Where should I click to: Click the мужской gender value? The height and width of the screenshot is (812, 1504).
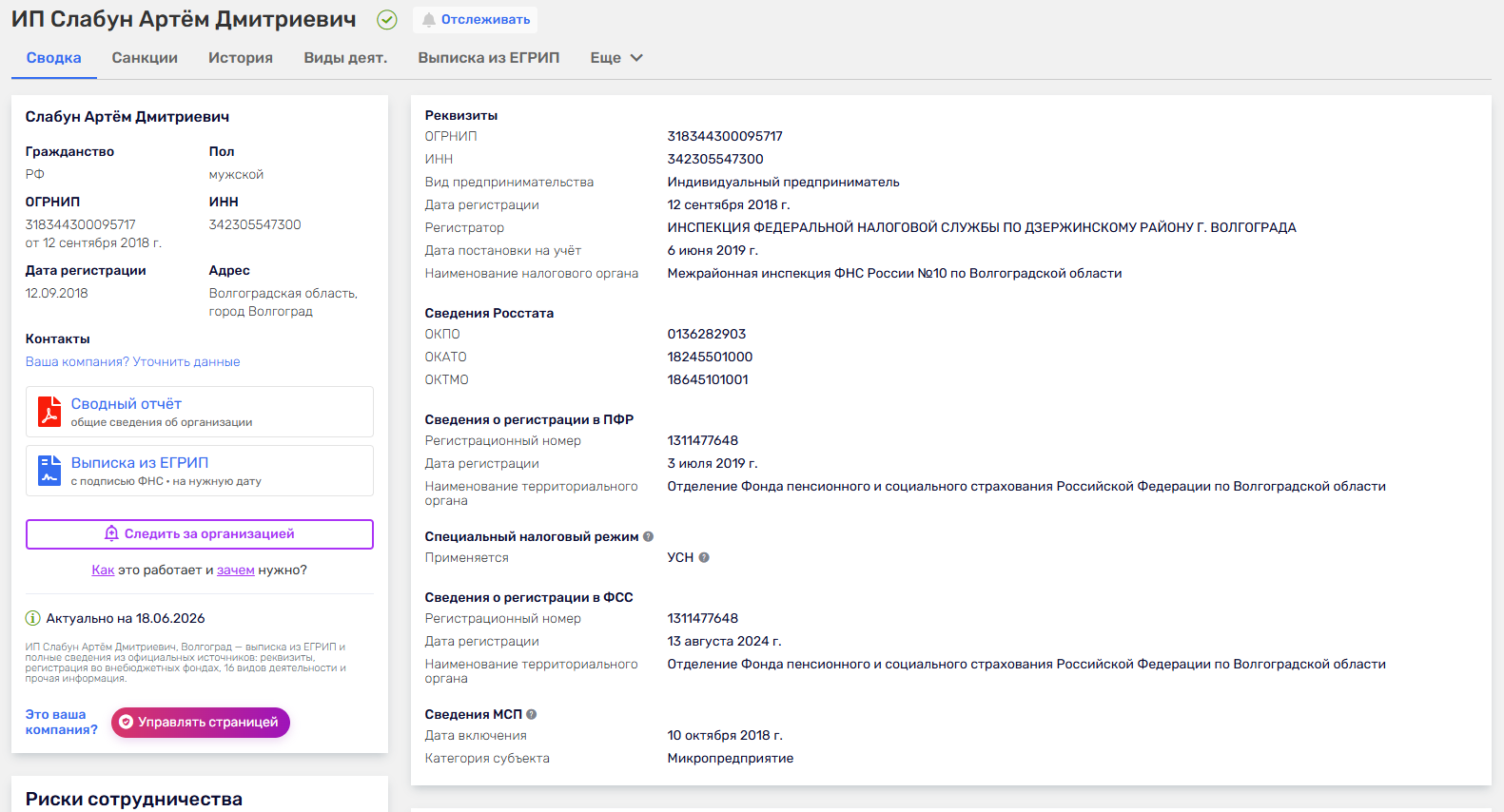click(236, 174)
